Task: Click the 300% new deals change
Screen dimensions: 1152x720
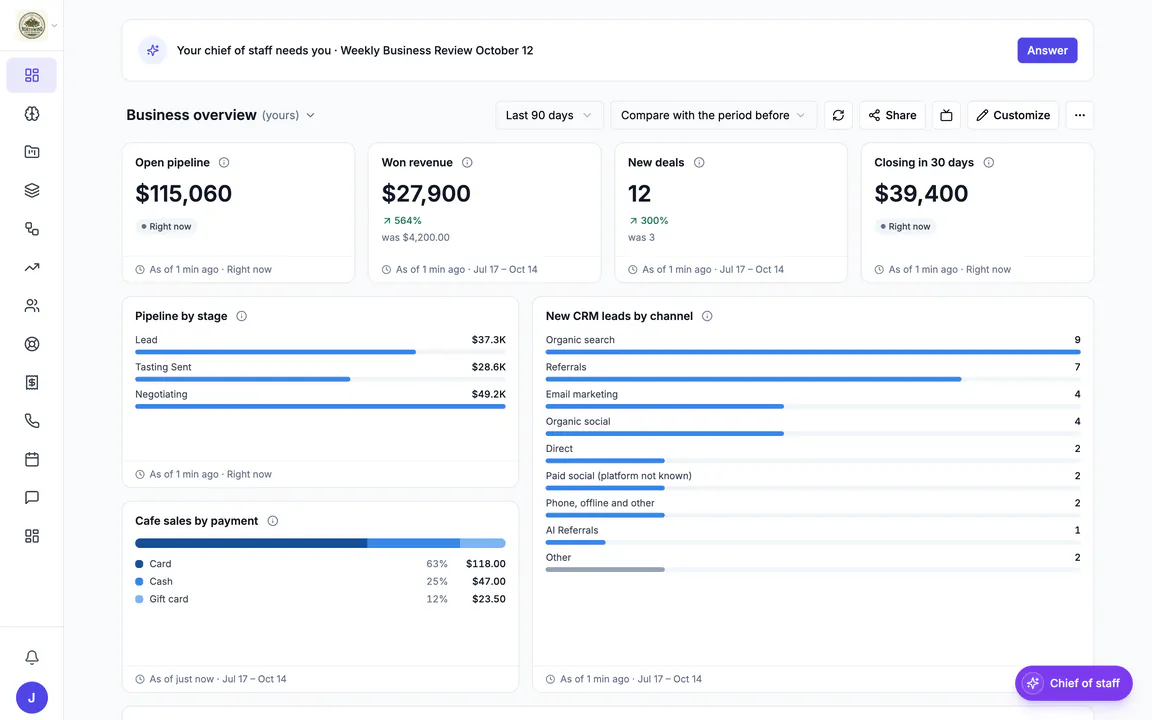Action: (x=648, y=220)
